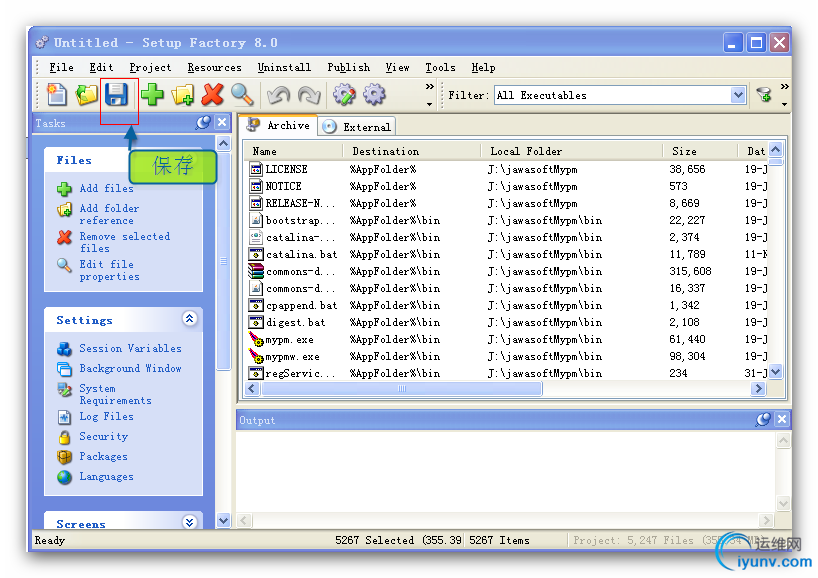The height and width of the screenshot is (578, 818).
Task: Click the Packages box icon
Action: [64, 457]
